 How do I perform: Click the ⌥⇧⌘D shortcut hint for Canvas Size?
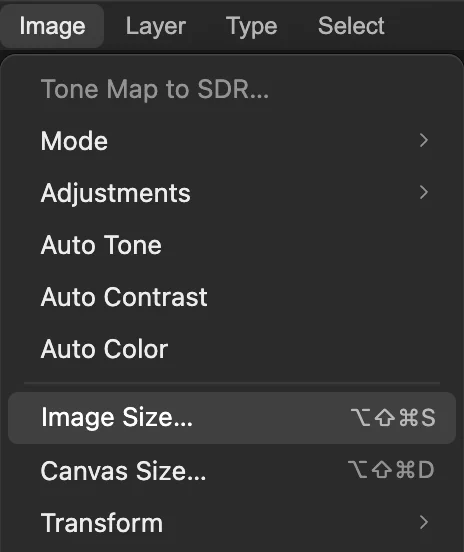click(x=391, y=470)
